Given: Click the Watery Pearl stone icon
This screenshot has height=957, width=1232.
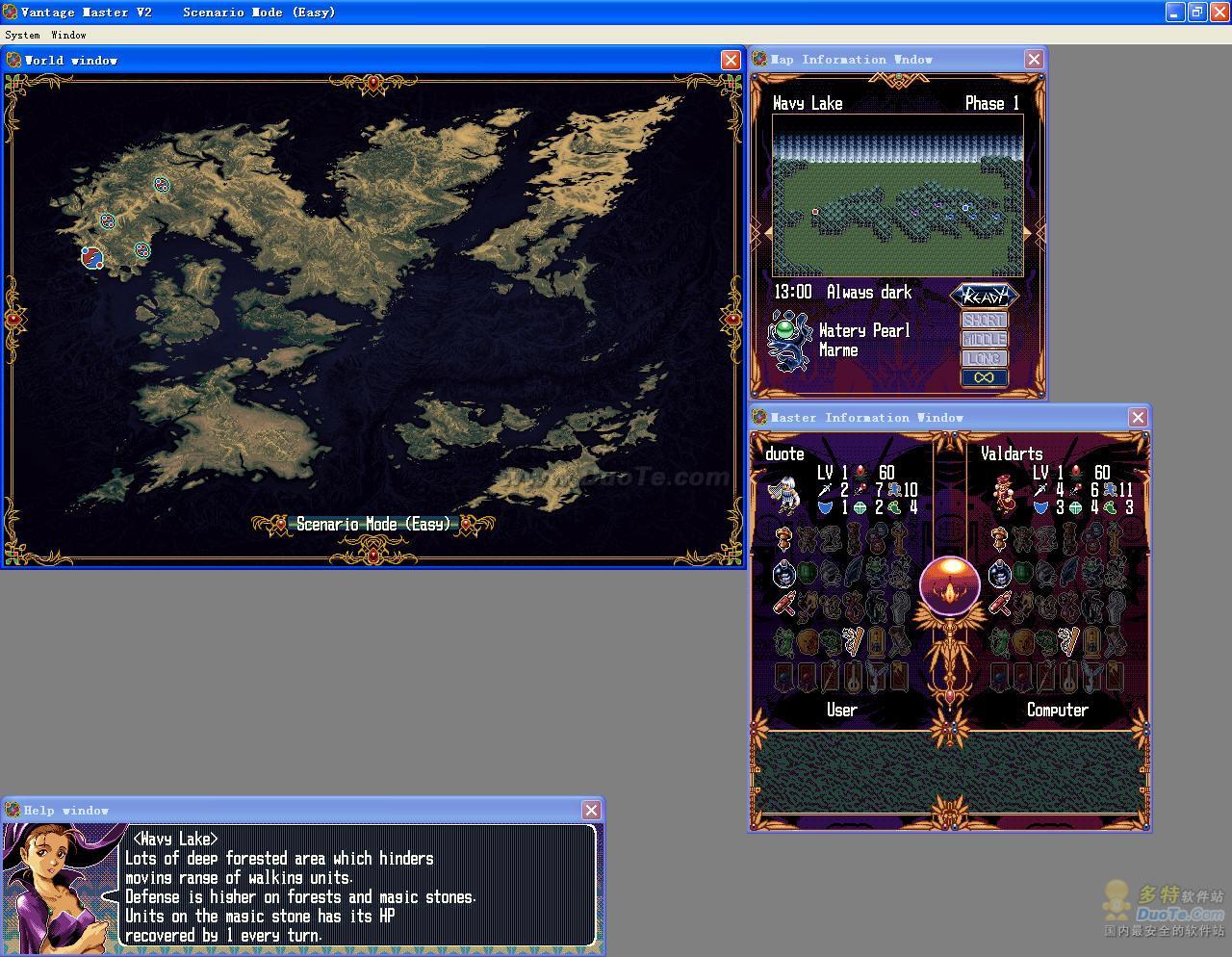Looking at the screenshot, I should point(789,340).
